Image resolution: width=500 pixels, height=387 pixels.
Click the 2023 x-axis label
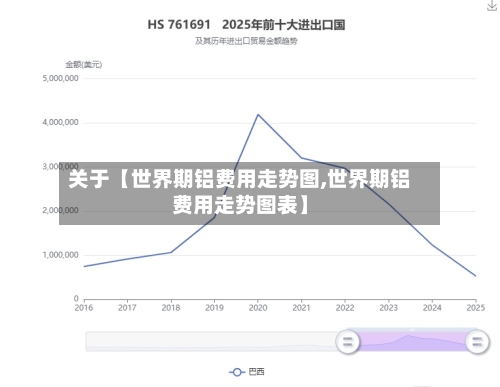(388, 308)
